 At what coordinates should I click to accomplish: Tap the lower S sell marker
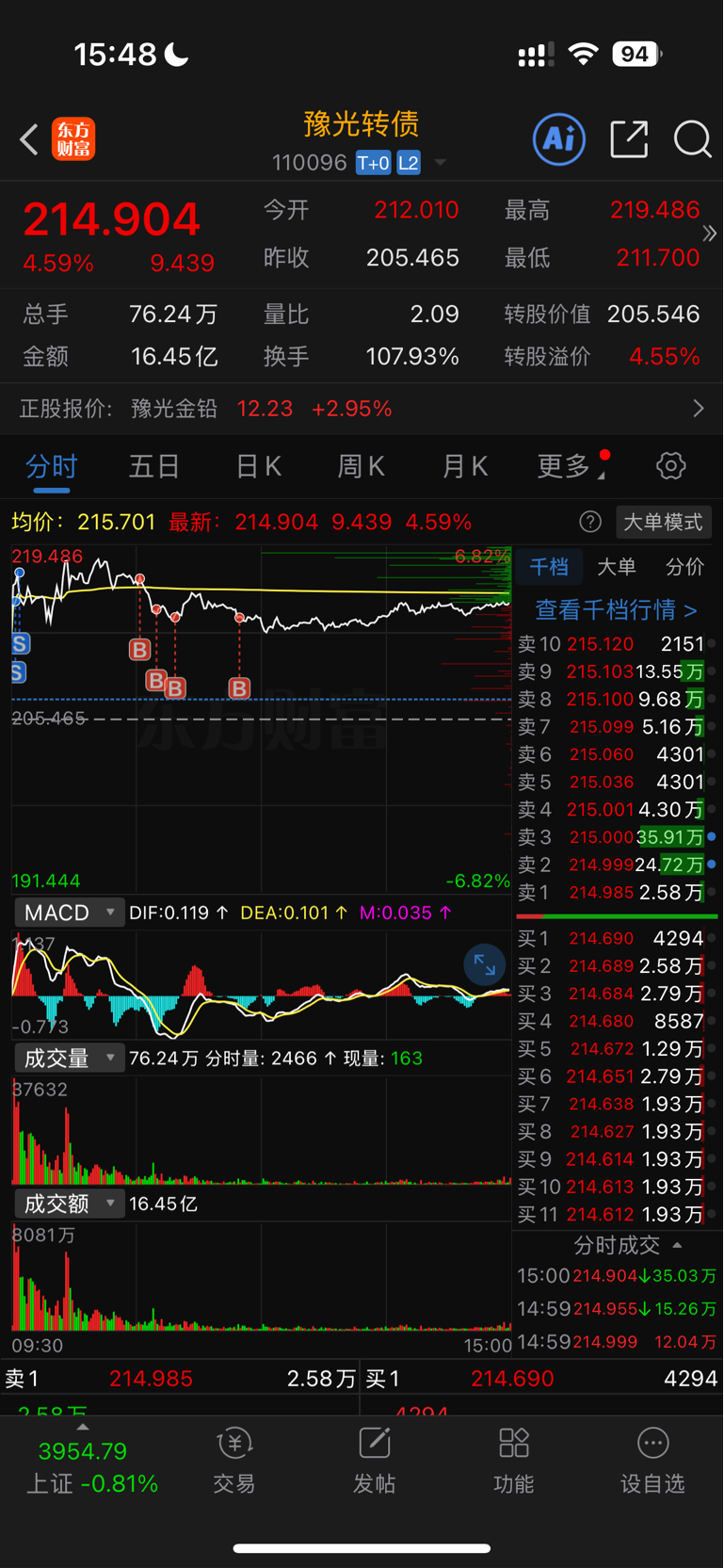pyautogui.click(x=18, y=672)
